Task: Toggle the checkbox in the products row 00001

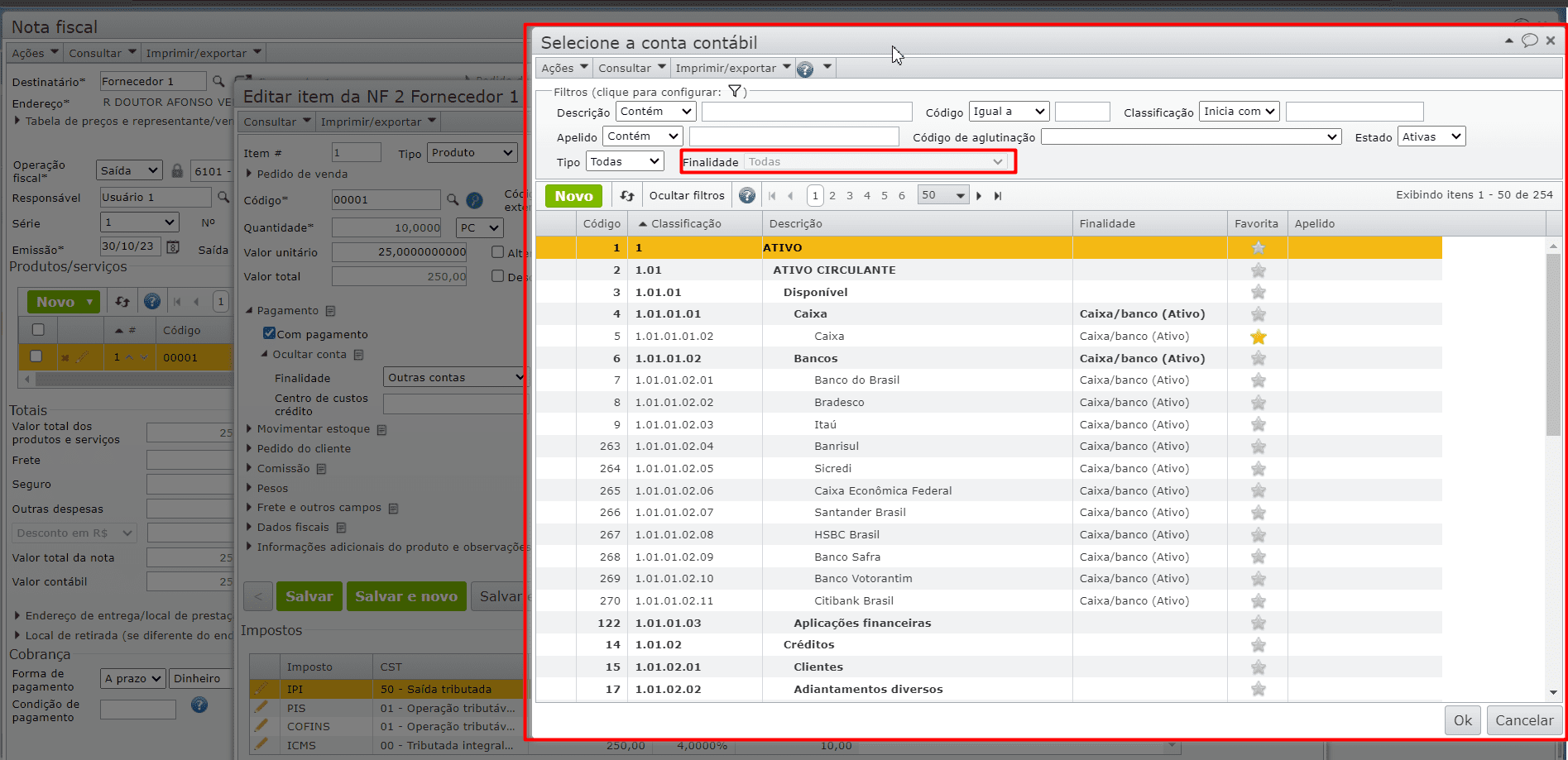Action: coord(36,356)
